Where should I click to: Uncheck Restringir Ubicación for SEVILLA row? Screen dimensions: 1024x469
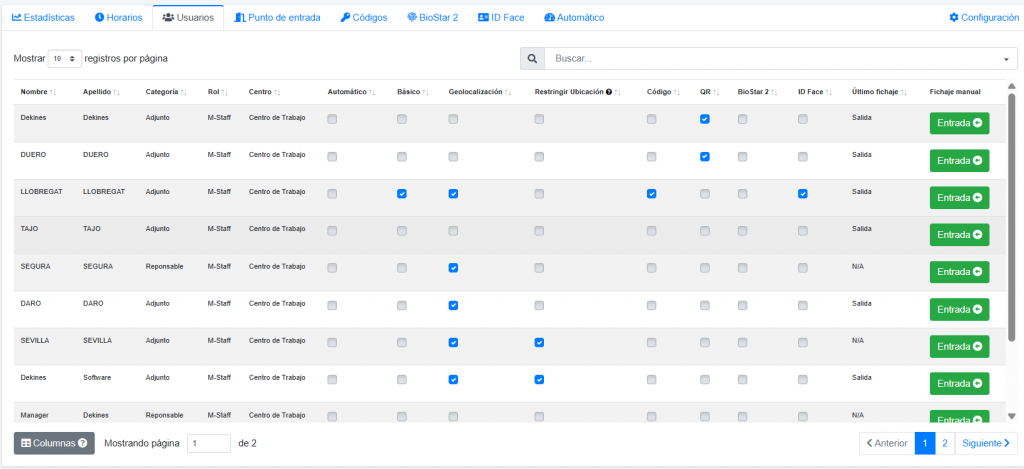pos(539,342)
